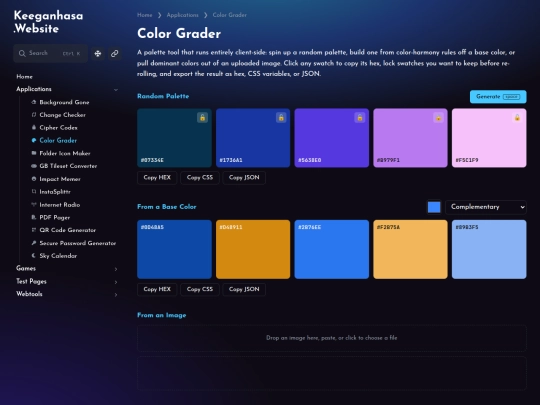Click the Cipher Codex sidebar icon

pyautogui.click(x=34, y=127)
